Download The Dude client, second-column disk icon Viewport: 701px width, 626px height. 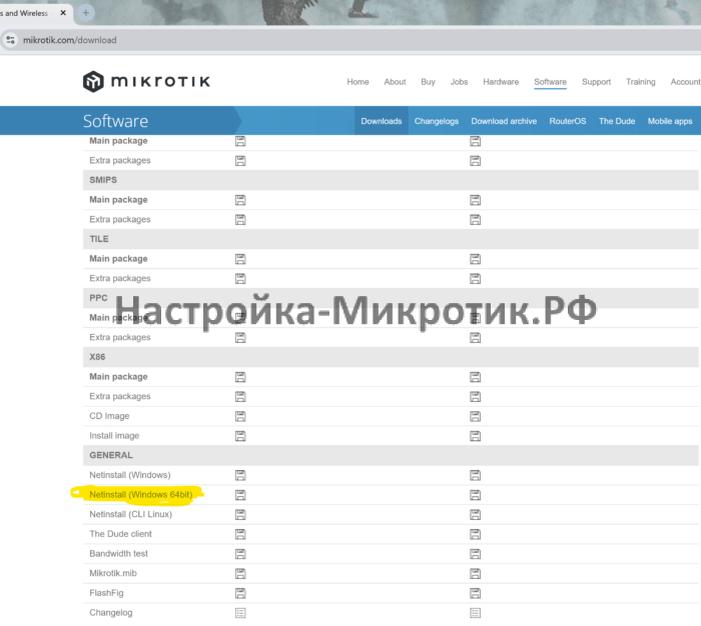[x=475, y=534]
